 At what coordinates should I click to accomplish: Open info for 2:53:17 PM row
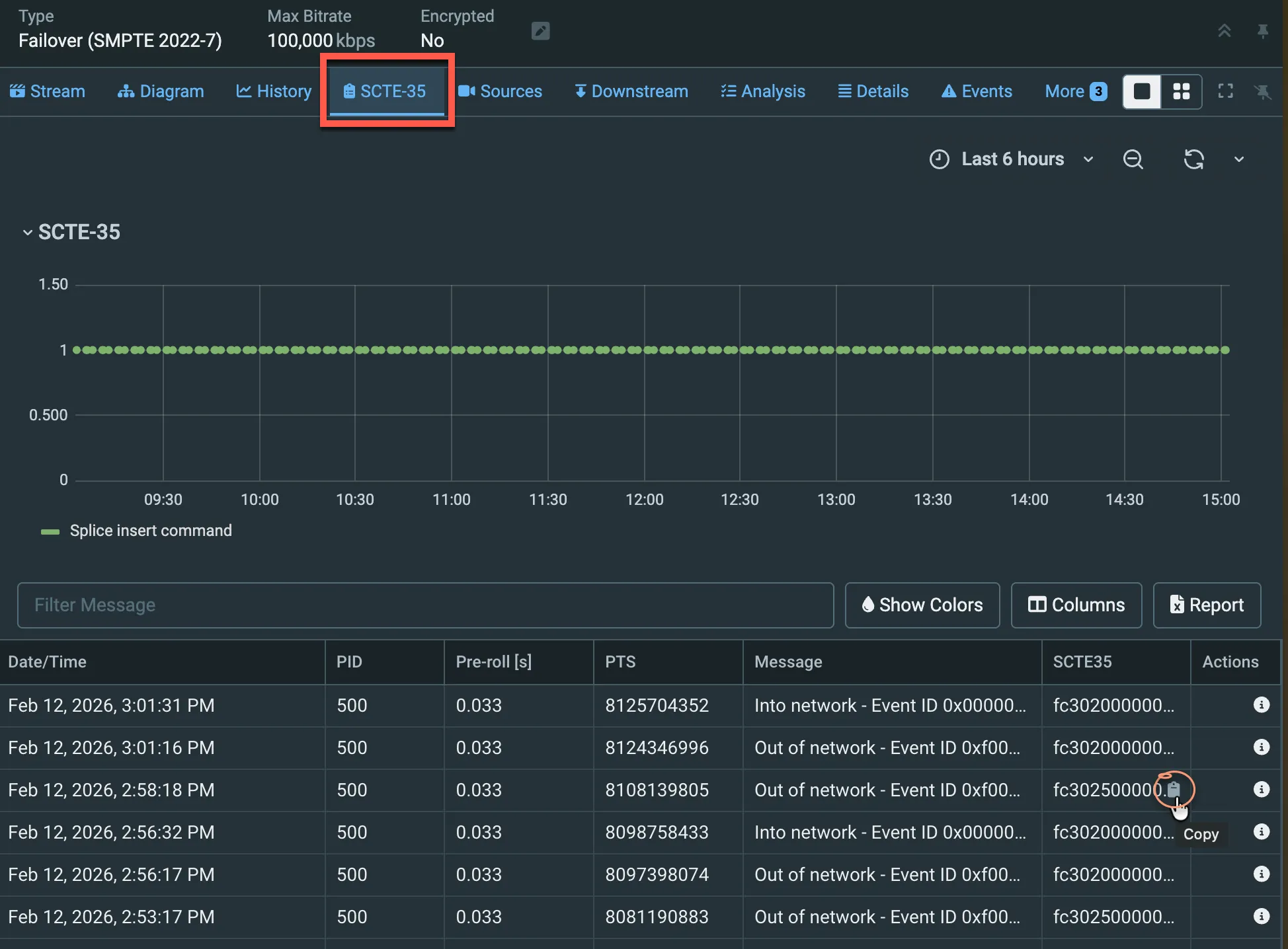(x=1261, y=917)
